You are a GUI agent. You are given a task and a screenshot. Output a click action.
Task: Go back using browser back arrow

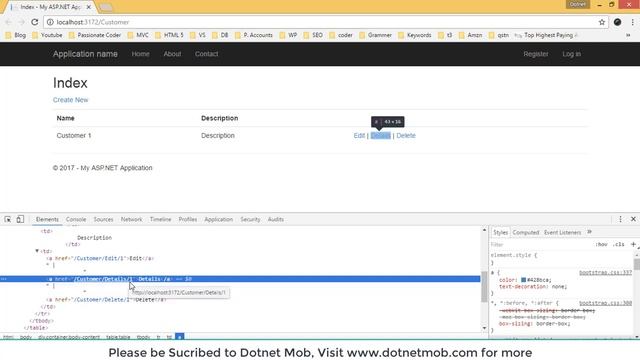(9, 22)
